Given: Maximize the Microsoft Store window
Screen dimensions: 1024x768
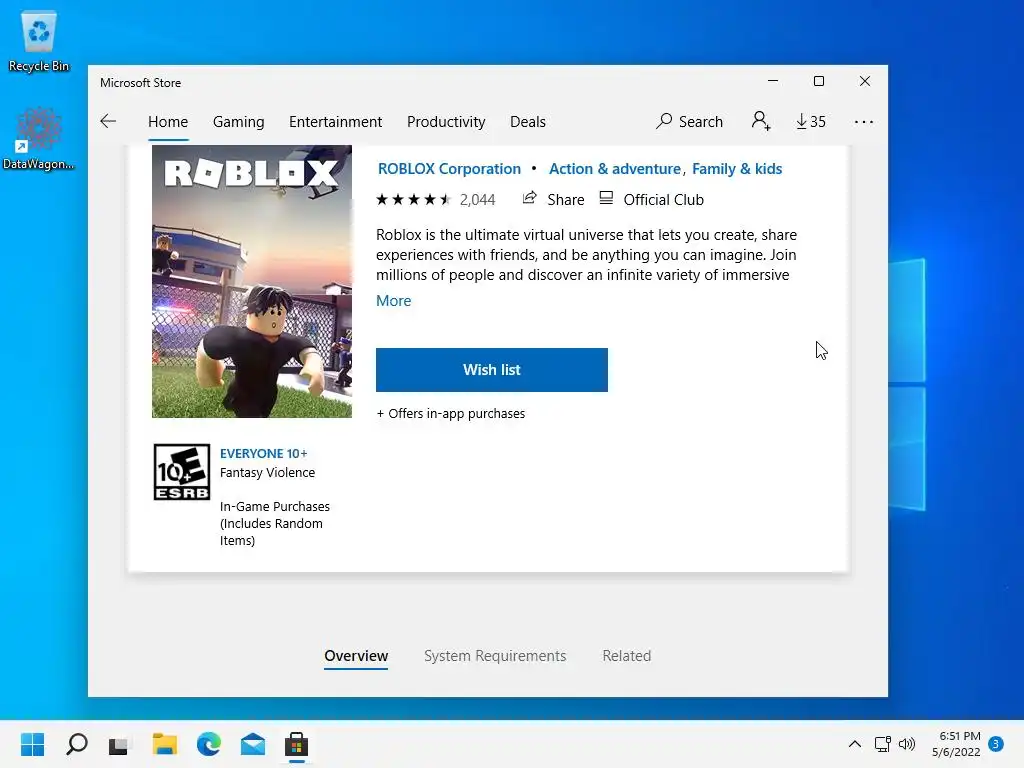Looking at the screenshot, I should (x=819, y=81).
